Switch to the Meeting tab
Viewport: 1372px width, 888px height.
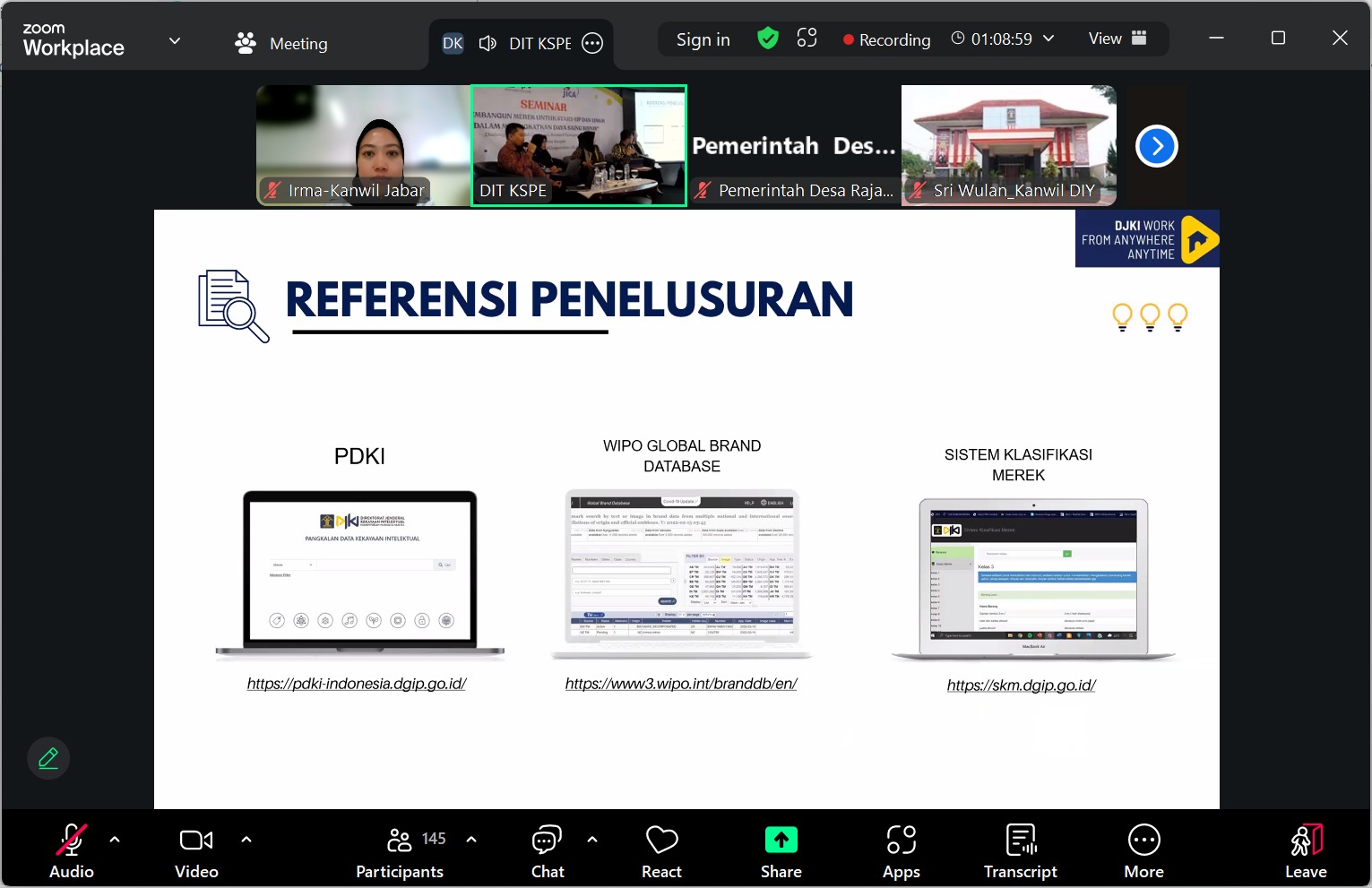281,43
